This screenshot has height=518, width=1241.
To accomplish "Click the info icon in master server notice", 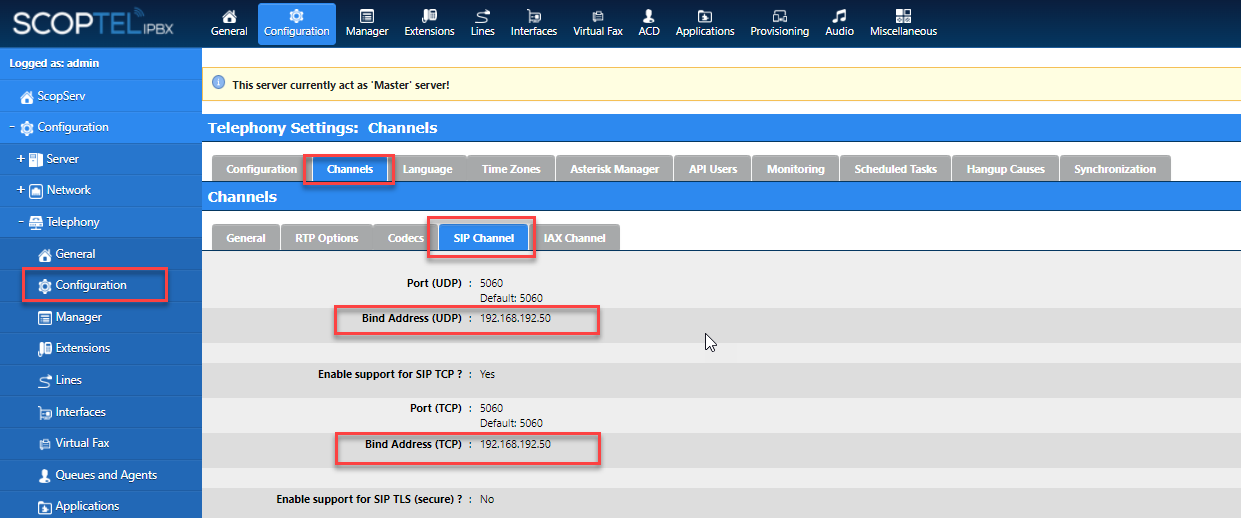I will [218, 84].
